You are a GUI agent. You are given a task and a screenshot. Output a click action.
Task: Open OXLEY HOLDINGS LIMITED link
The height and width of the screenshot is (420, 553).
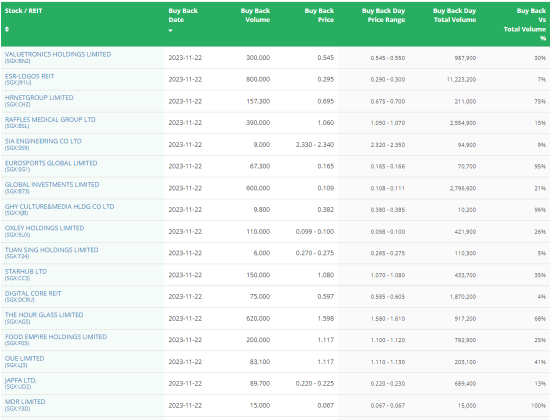(44, 228)
